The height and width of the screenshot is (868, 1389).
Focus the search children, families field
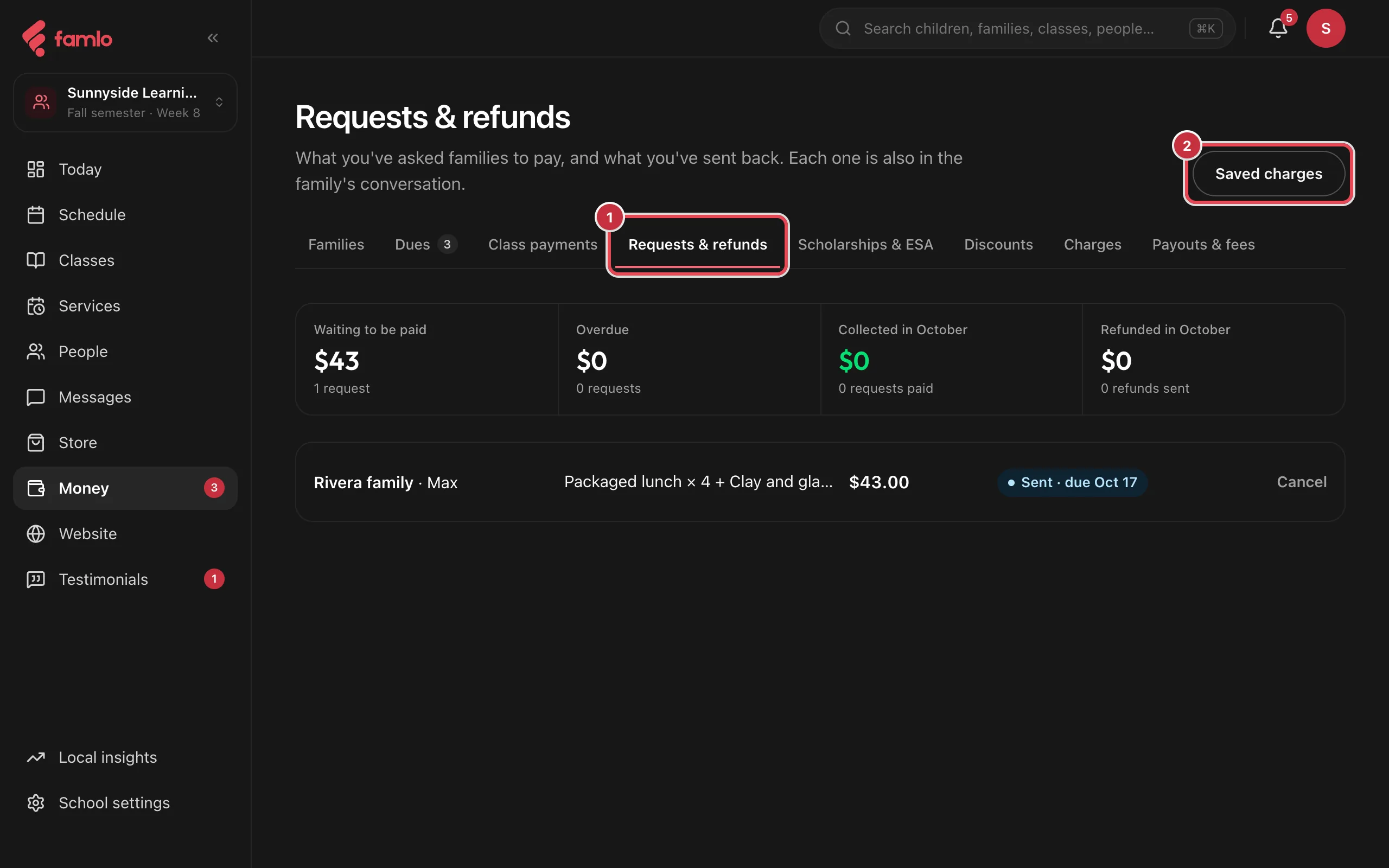point(1027,29)
